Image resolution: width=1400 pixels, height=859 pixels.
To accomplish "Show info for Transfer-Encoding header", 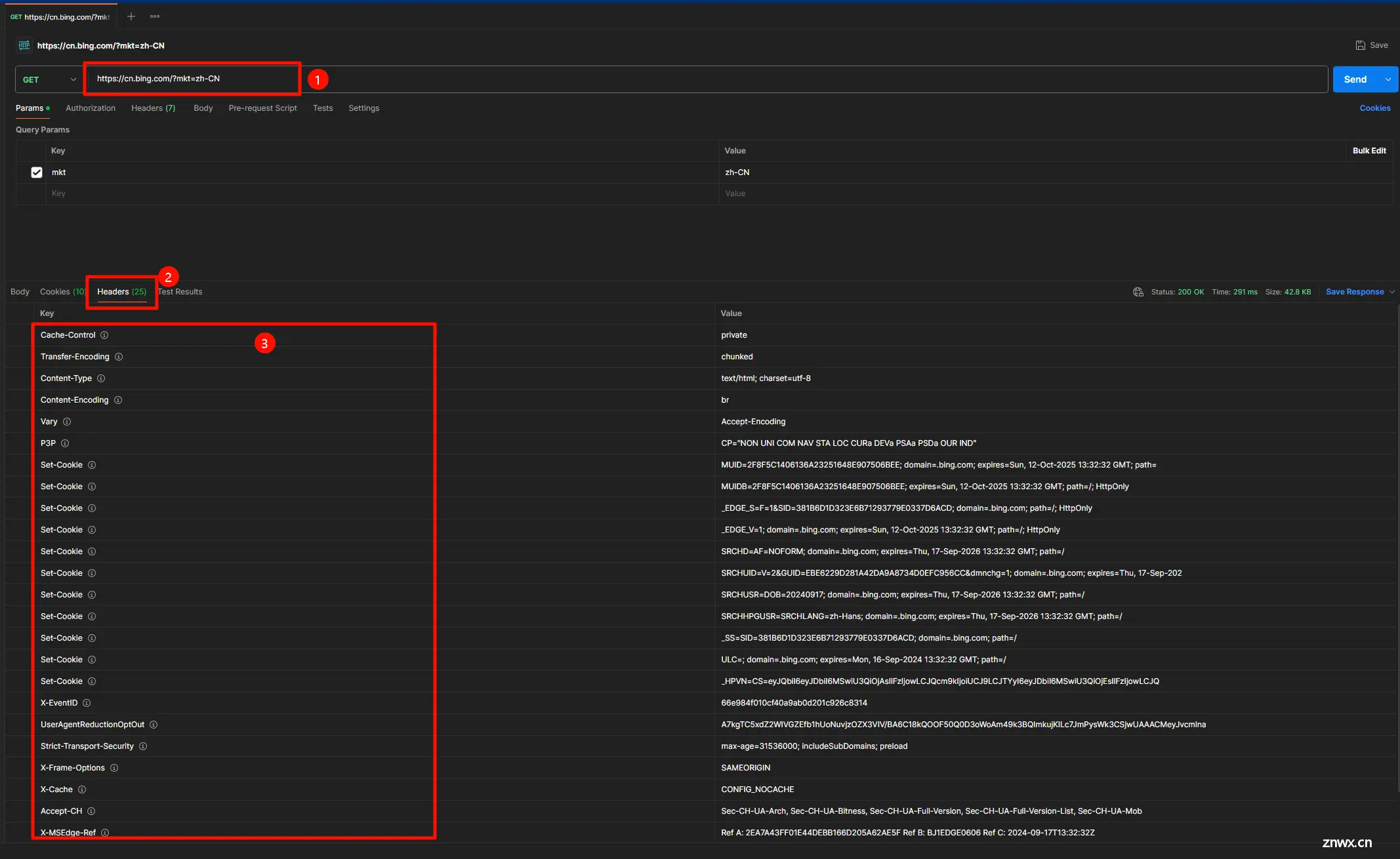I will click(x=119, y=357).
